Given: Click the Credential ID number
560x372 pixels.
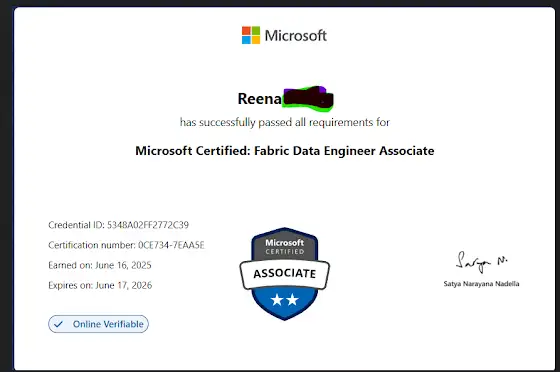Looking at the screenshot, I should [x=148, y=225].
